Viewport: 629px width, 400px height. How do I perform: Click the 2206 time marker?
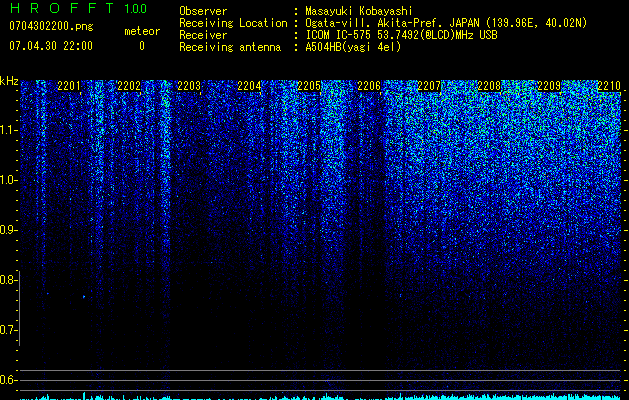[x=369, y=86]
